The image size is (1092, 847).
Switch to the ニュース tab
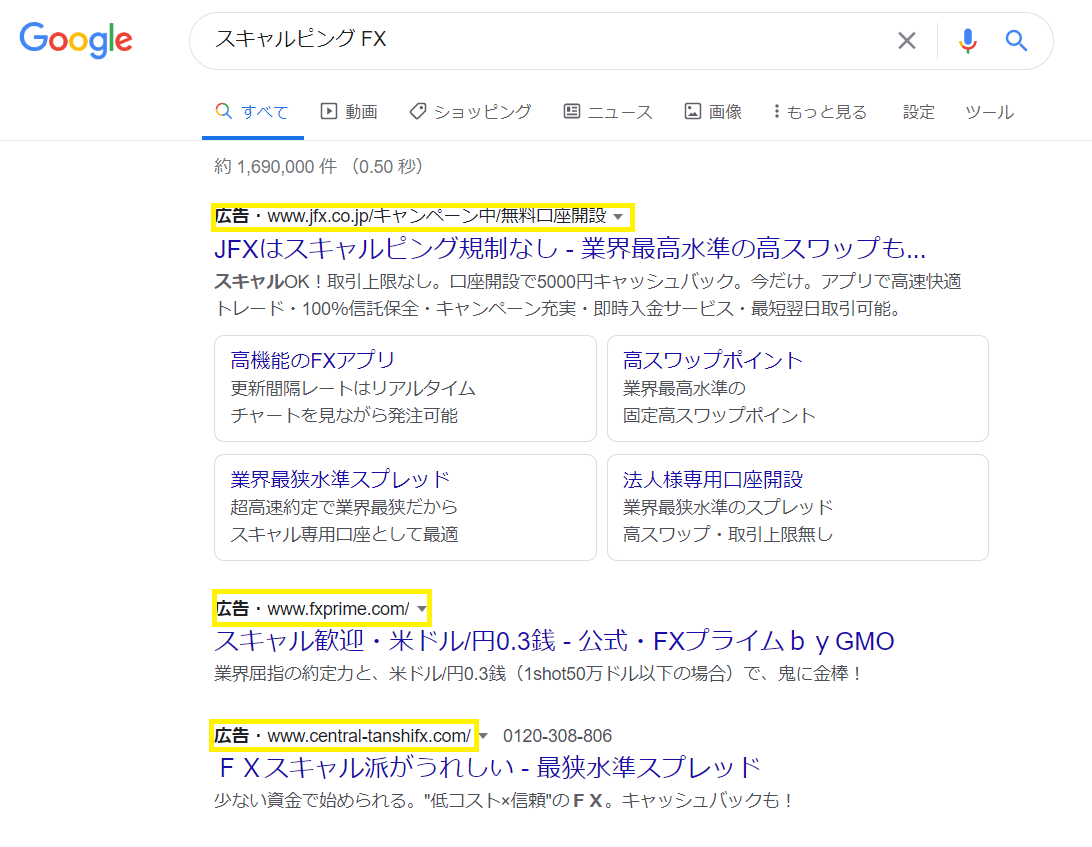(x=608, y=111)
